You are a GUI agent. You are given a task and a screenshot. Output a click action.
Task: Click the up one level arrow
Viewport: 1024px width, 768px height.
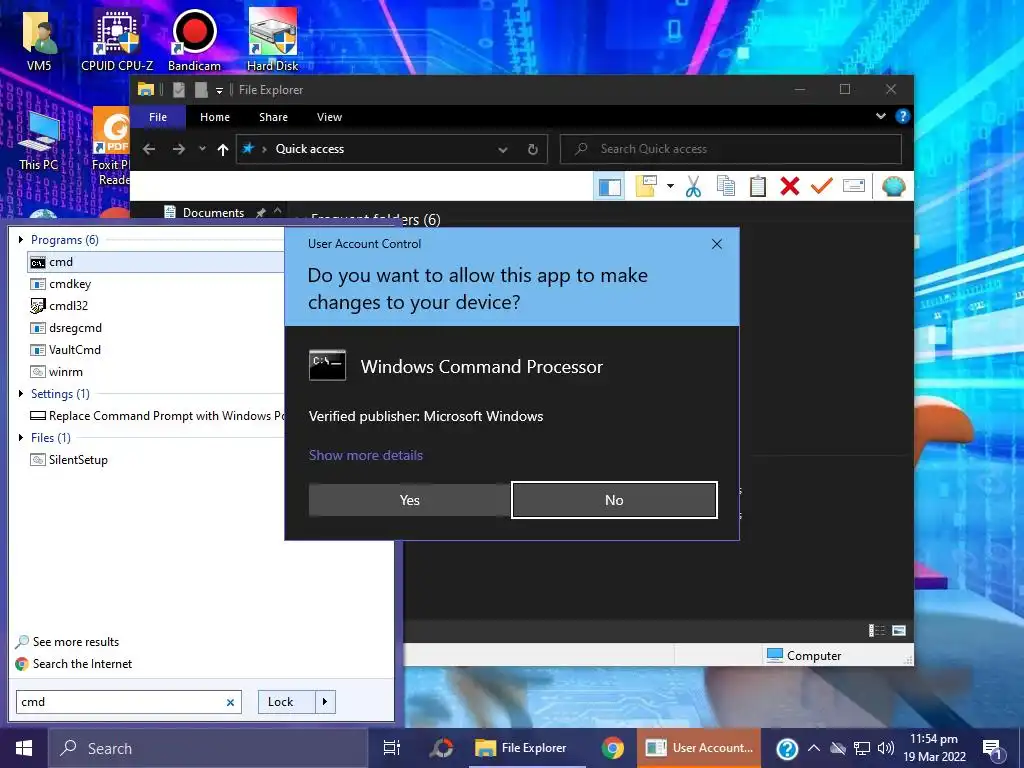click(223, 150)
